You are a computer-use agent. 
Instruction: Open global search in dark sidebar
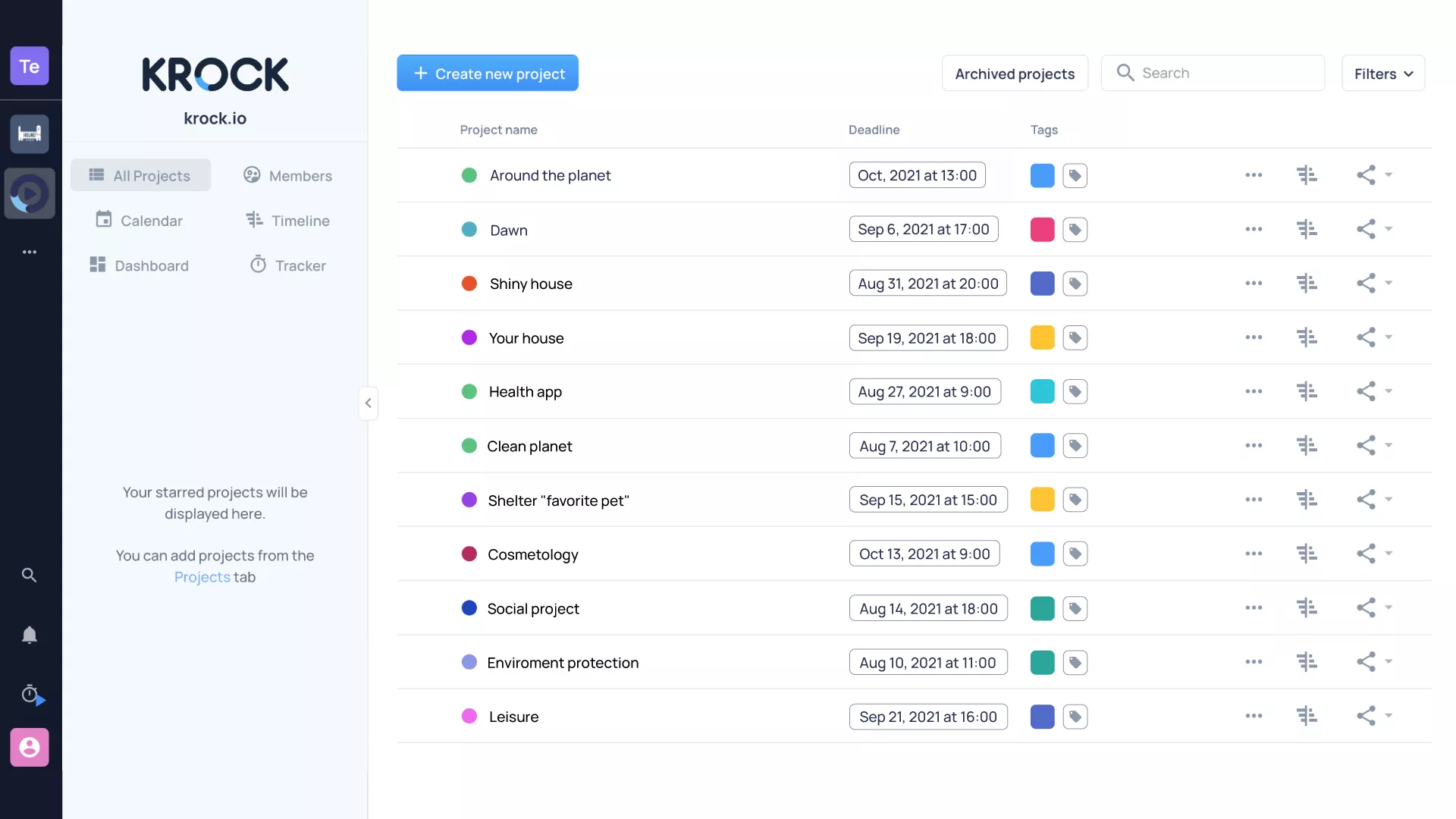[29, 575]
